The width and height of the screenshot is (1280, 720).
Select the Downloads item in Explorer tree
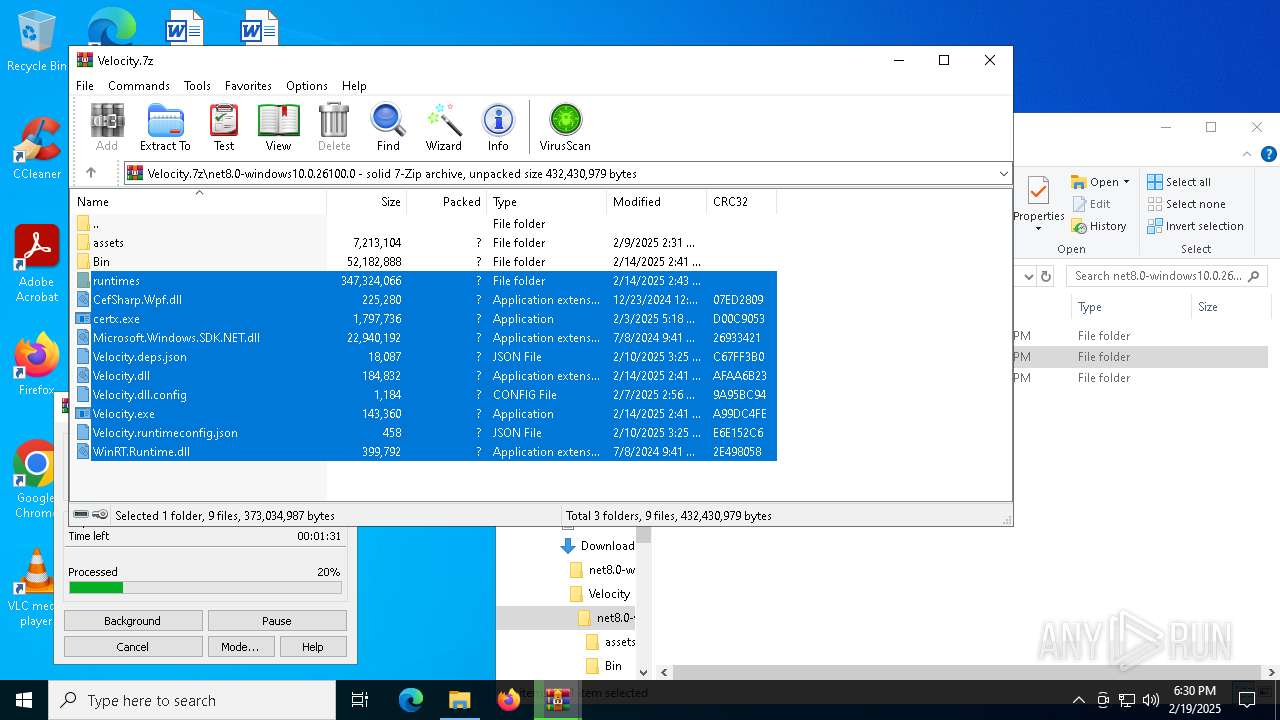click(x=597, y=546)
